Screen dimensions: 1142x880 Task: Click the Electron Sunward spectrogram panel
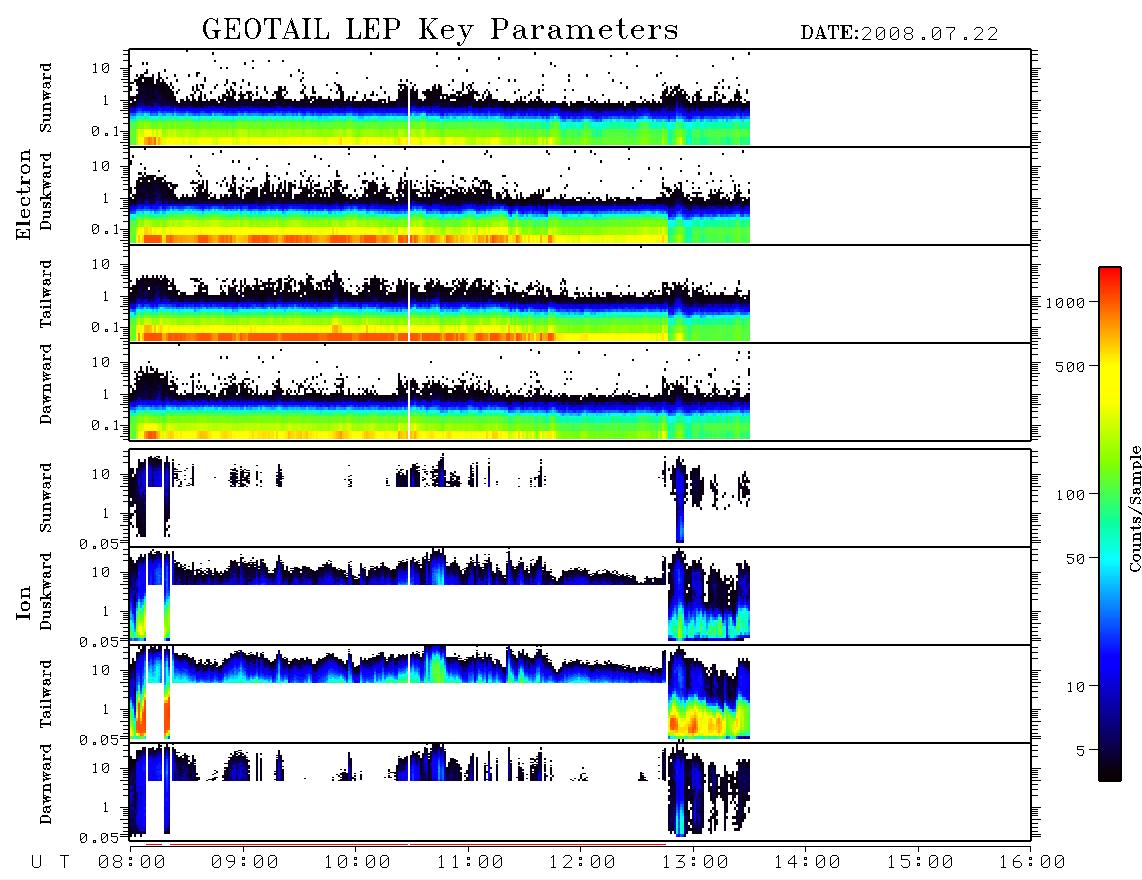pyautogui.click(x=580, y=98)
